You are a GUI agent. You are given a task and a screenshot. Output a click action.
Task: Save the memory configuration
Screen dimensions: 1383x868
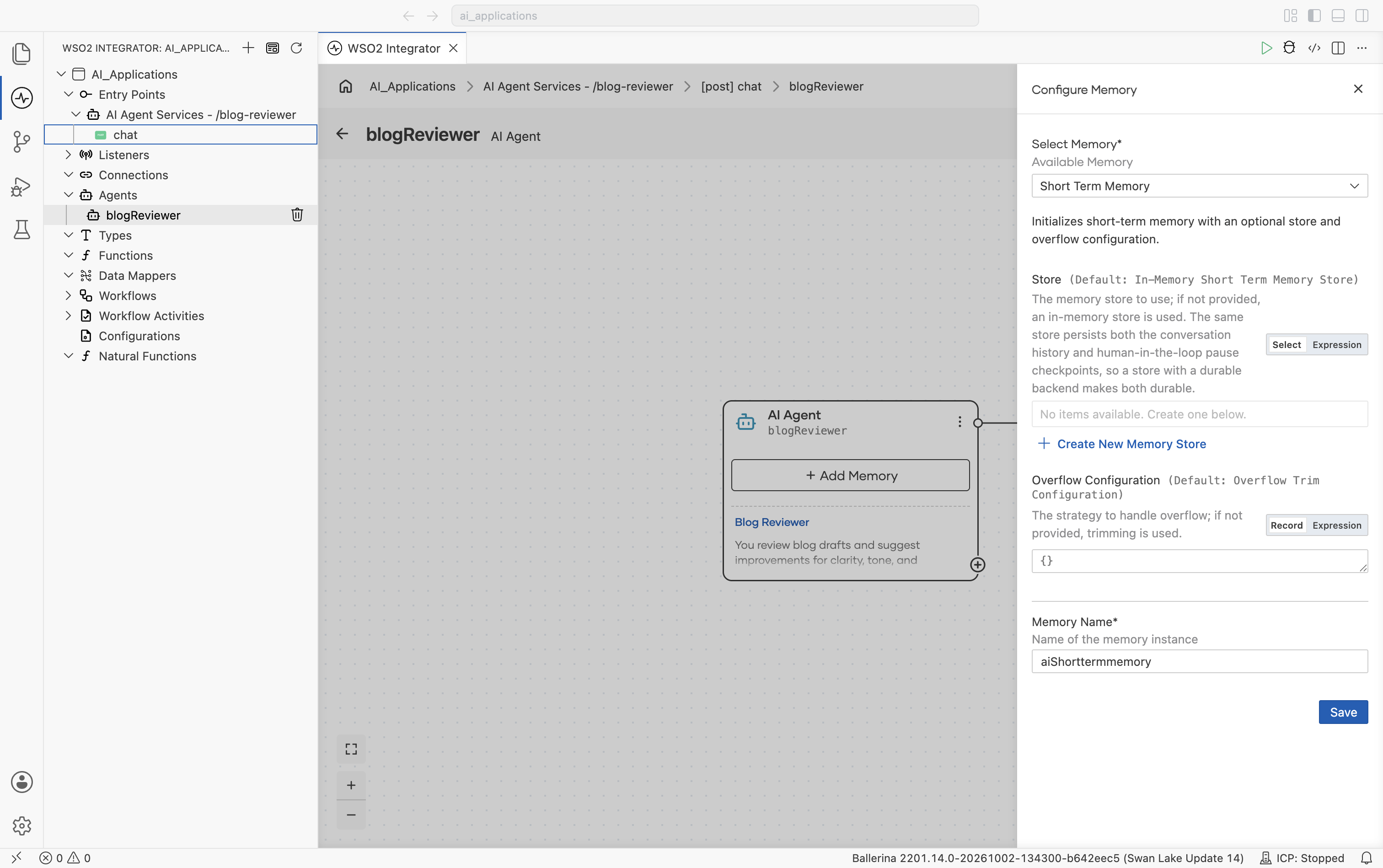pyautogui.click(x=1343, y=712)
